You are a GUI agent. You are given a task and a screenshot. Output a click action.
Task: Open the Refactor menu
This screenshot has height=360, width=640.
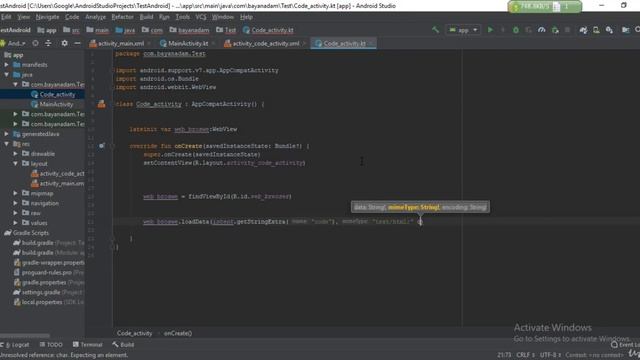pyautogui.click(x=122, y=17)
